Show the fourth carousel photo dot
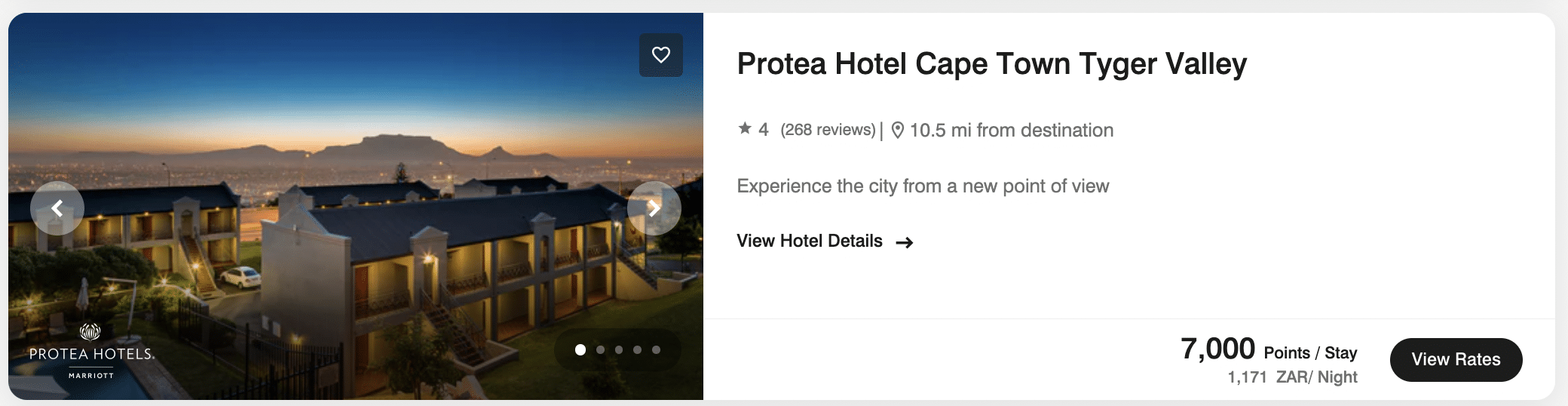The height and width of the screenshot is (406, 1568). 638,349
